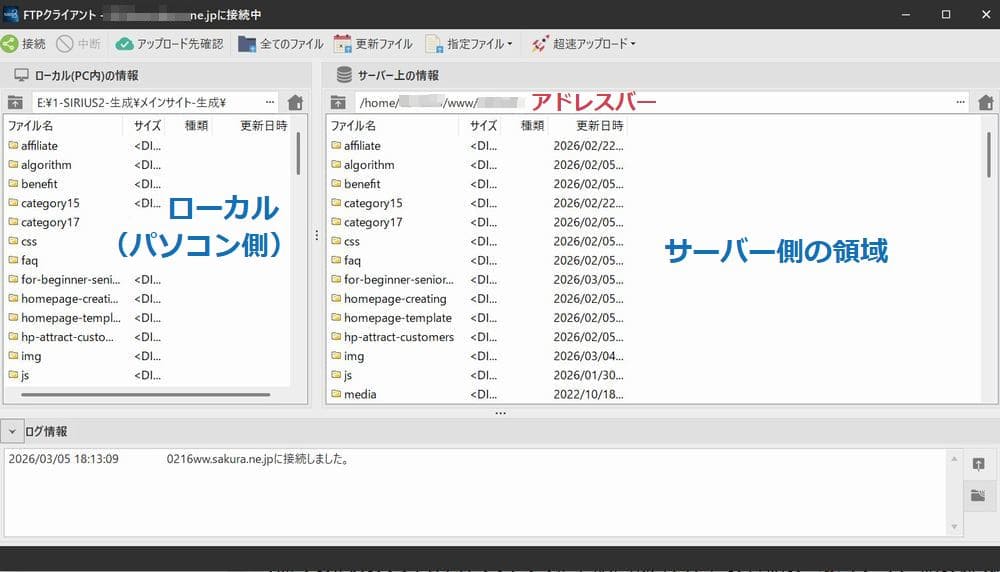Click the upload-arrow icon beside the log
The height and width of the screenshot is (572, 1000).
click(978, 465)
